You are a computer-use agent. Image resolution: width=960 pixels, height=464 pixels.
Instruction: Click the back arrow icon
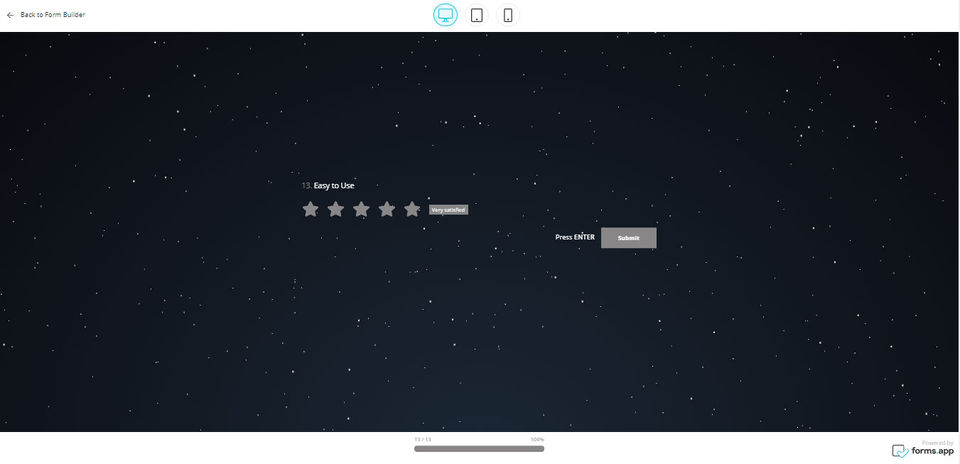click(10, 15)
